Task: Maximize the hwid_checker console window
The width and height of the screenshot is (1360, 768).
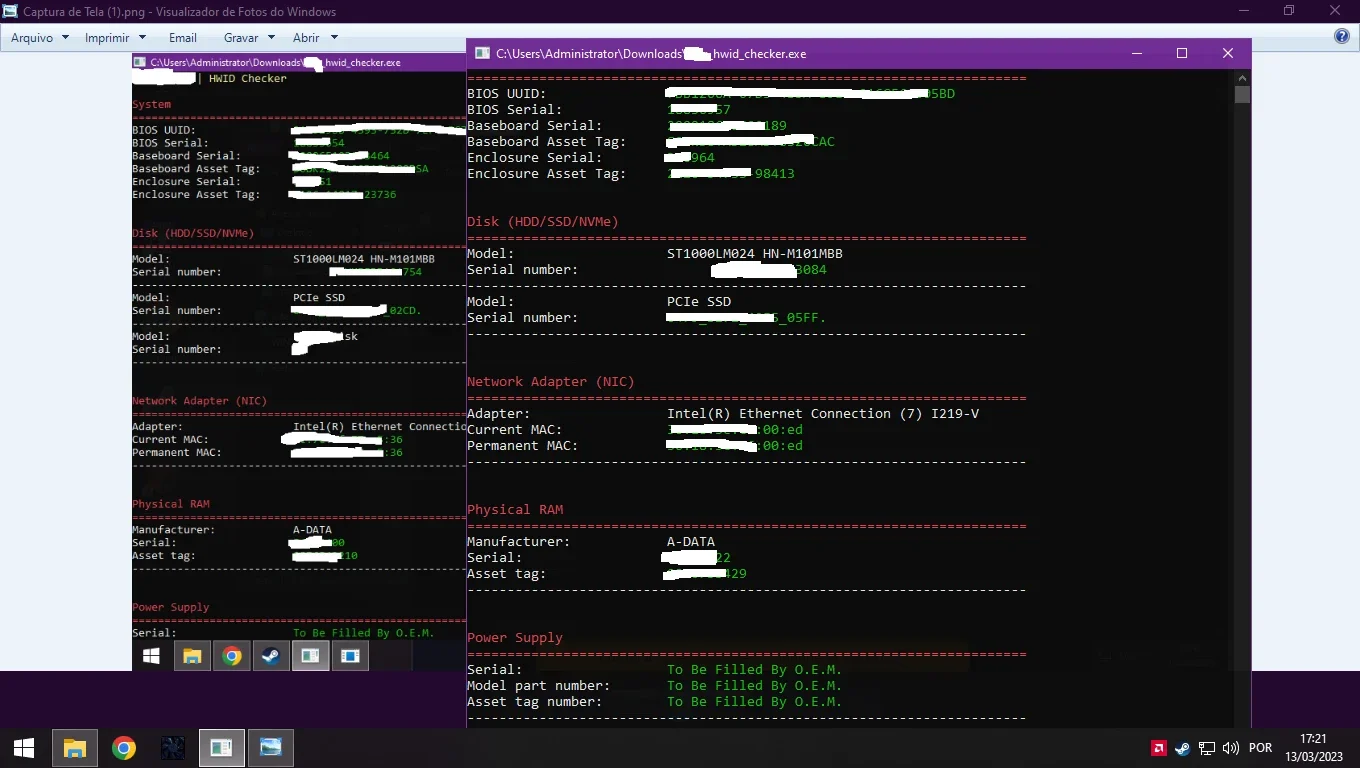Action: 1182,53
